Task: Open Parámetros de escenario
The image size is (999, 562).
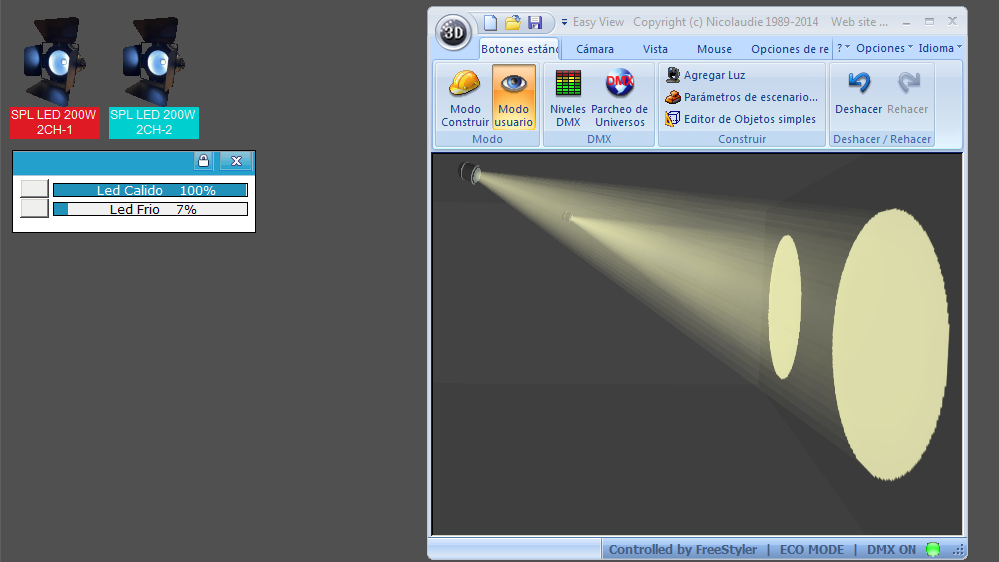Action: pyautogui.click(x=741, y=97)
